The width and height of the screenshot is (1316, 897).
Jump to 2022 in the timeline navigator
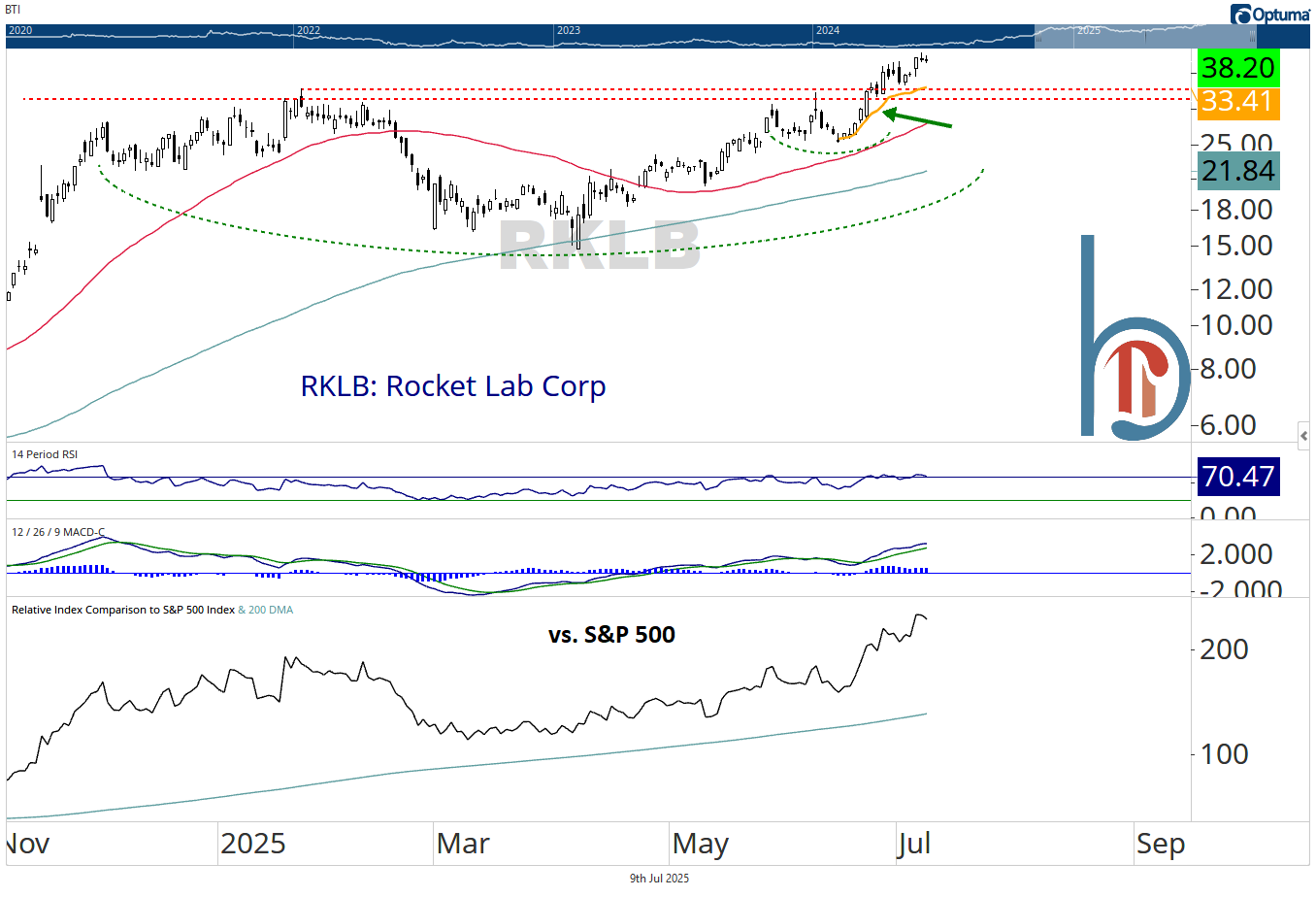pyautogui.click(x=309, y=30)
